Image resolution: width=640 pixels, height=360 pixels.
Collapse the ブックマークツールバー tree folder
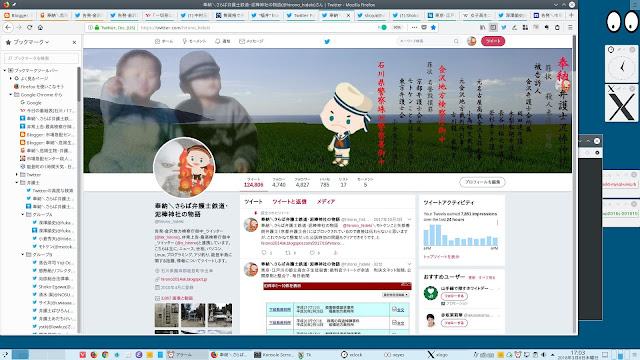[5, 70]
